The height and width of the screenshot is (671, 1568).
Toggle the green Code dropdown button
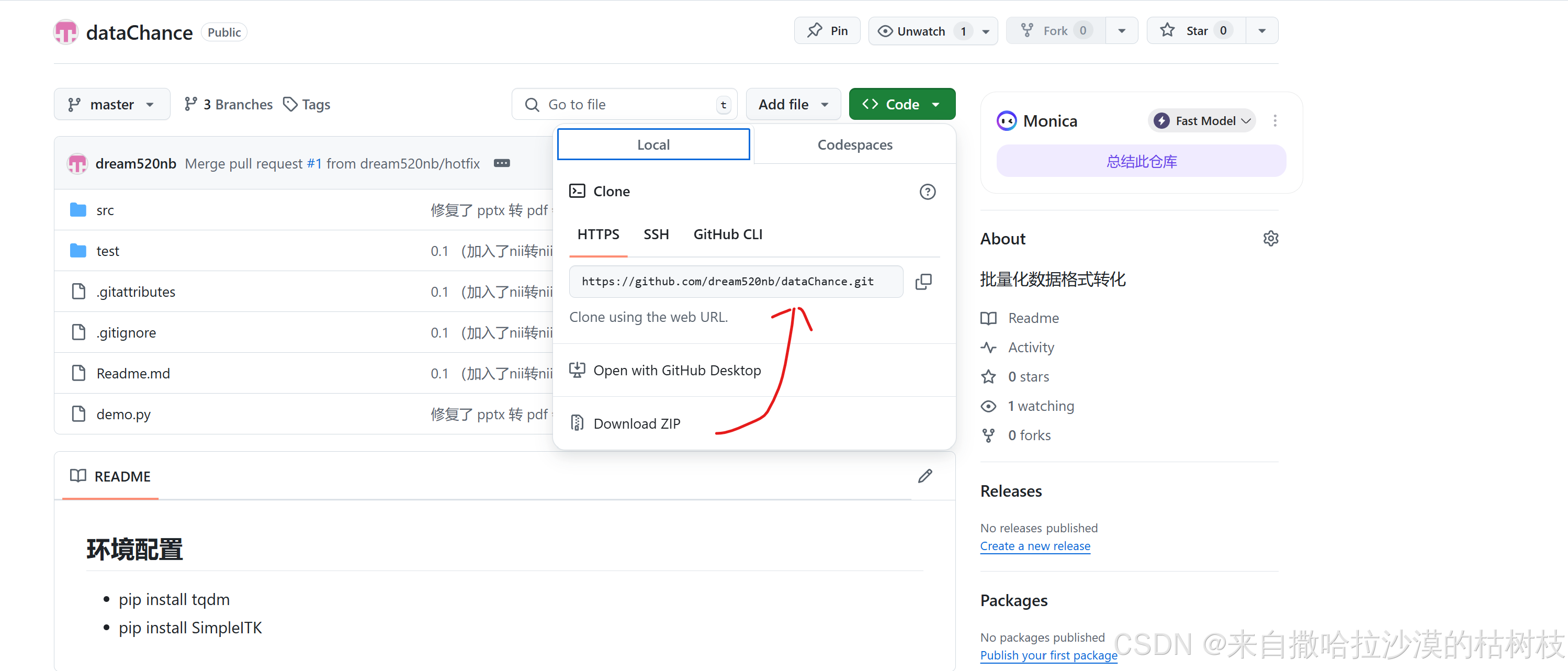pyautogui.click(x=901, y=105)
